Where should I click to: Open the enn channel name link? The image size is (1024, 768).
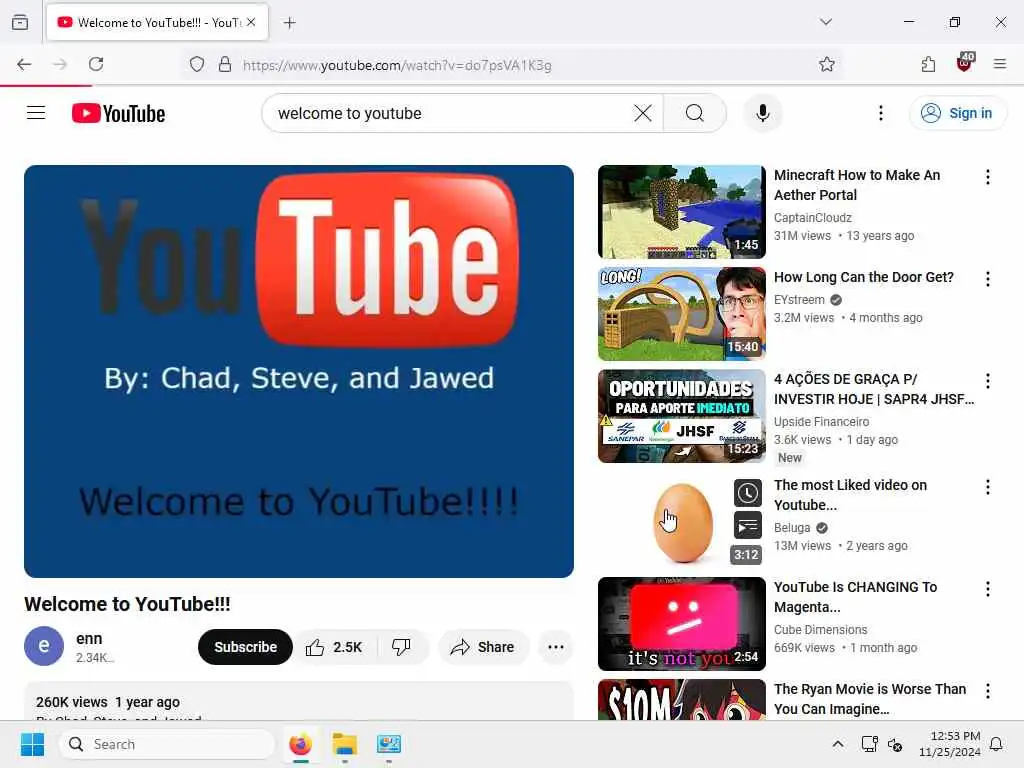[89, 639]
